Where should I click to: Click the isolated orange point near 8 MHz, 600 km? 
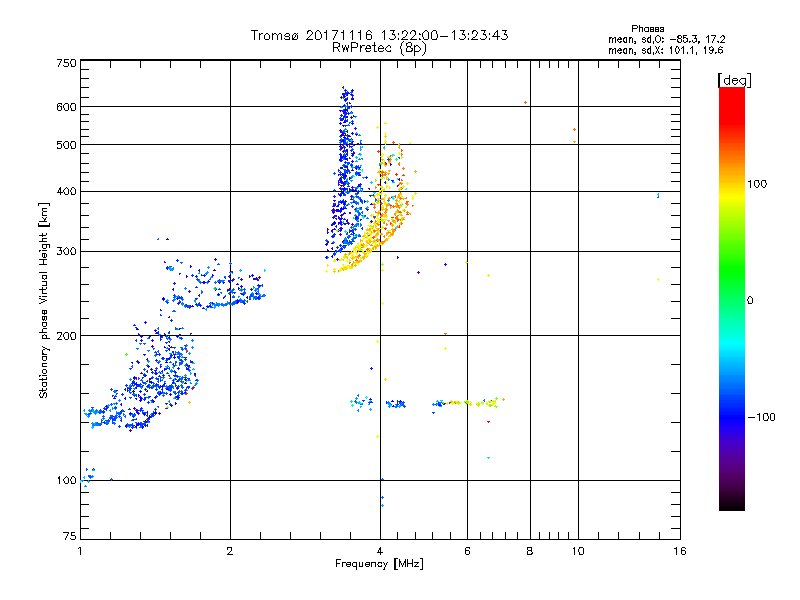[x=526, y=103]
